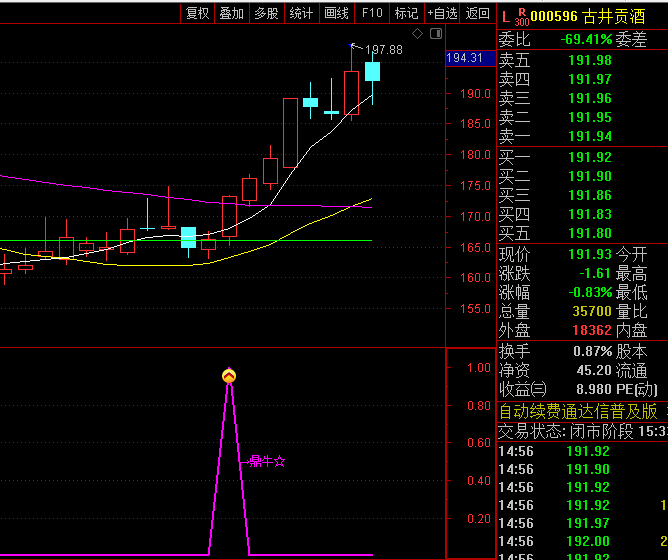Click 返回 to go back

pos(477,13)
